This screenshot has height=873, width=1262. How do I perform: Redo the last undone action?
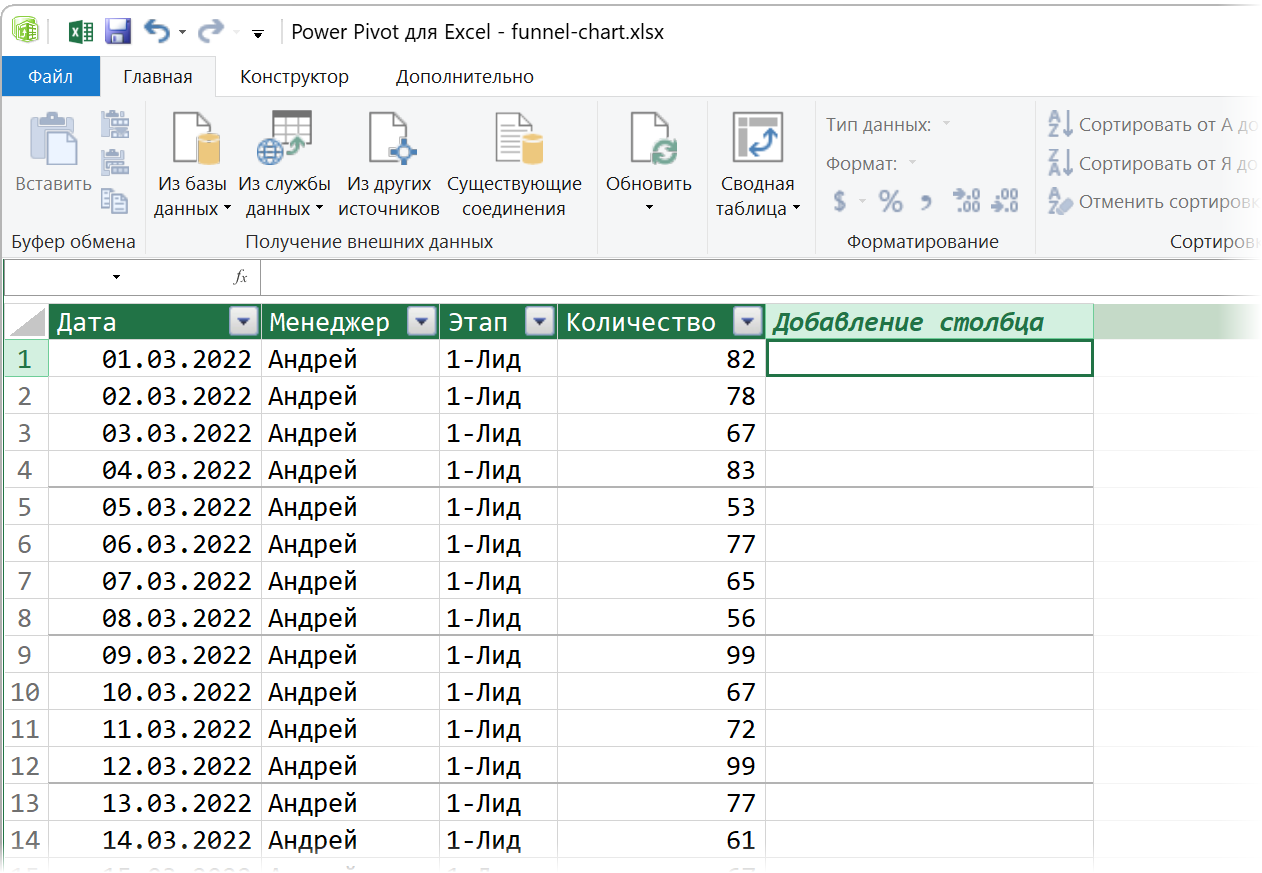tap(210, 32)
